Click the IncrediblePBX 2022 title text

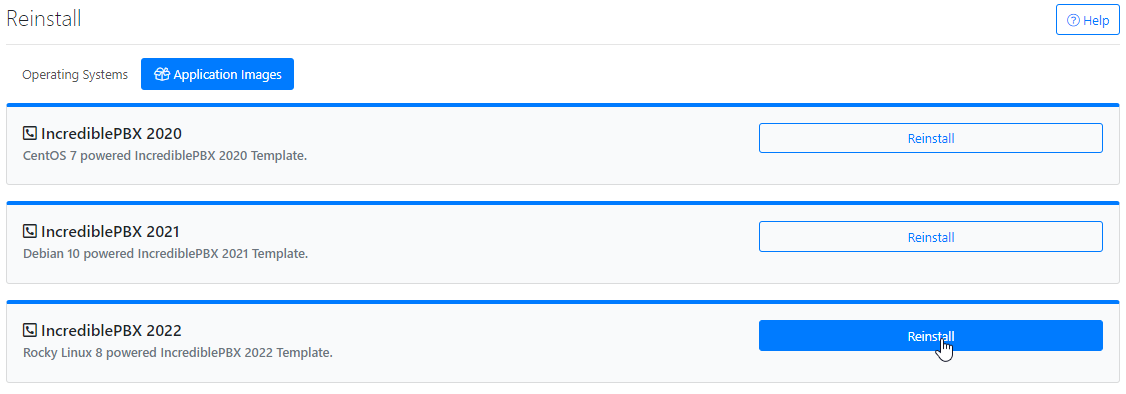pyautogui.click(x=111, y=330)
